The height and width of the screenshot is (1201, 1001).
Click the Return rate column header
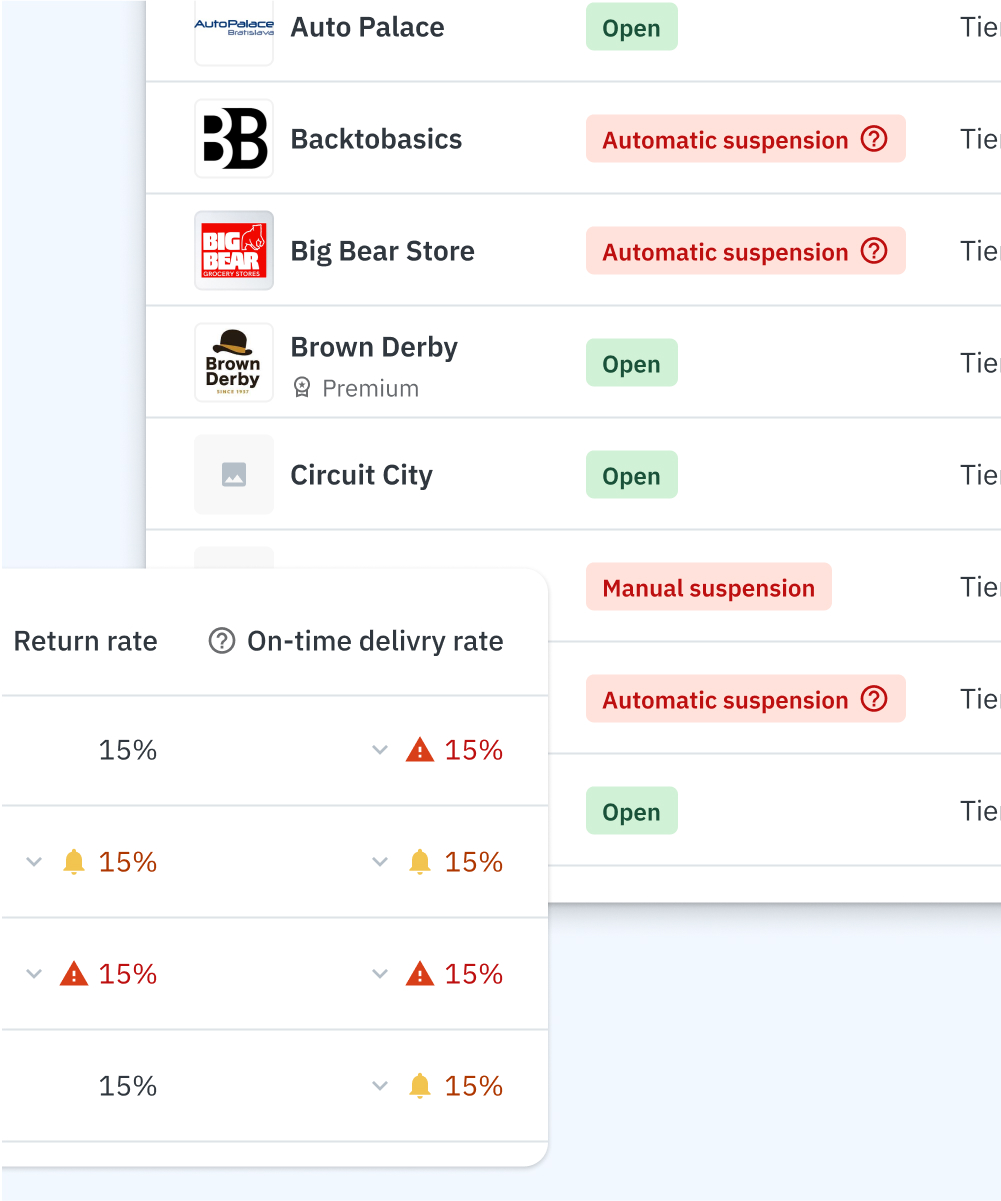pos(86,641)
